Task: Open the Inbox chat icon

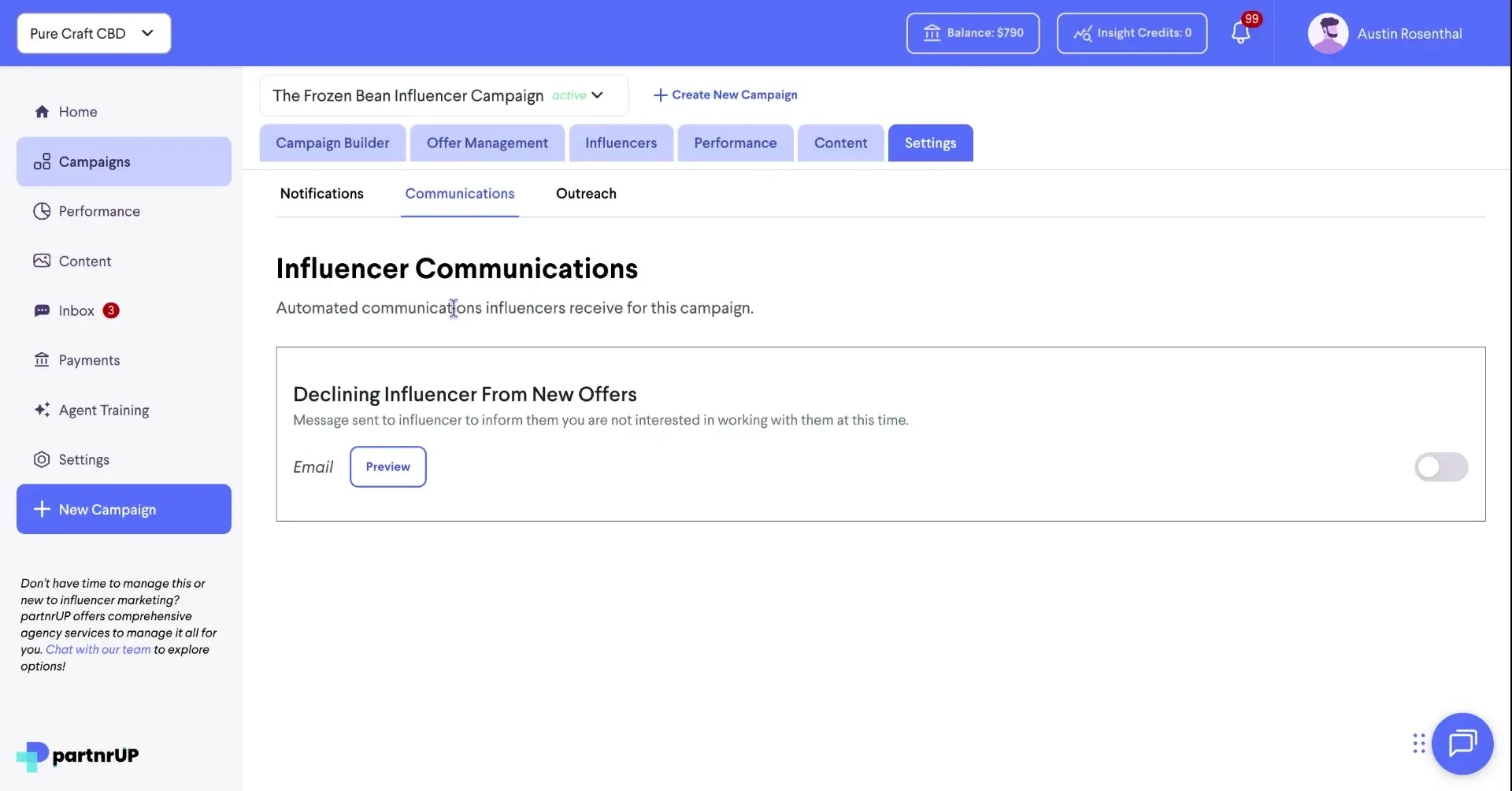Action: (x=42, y=310)
